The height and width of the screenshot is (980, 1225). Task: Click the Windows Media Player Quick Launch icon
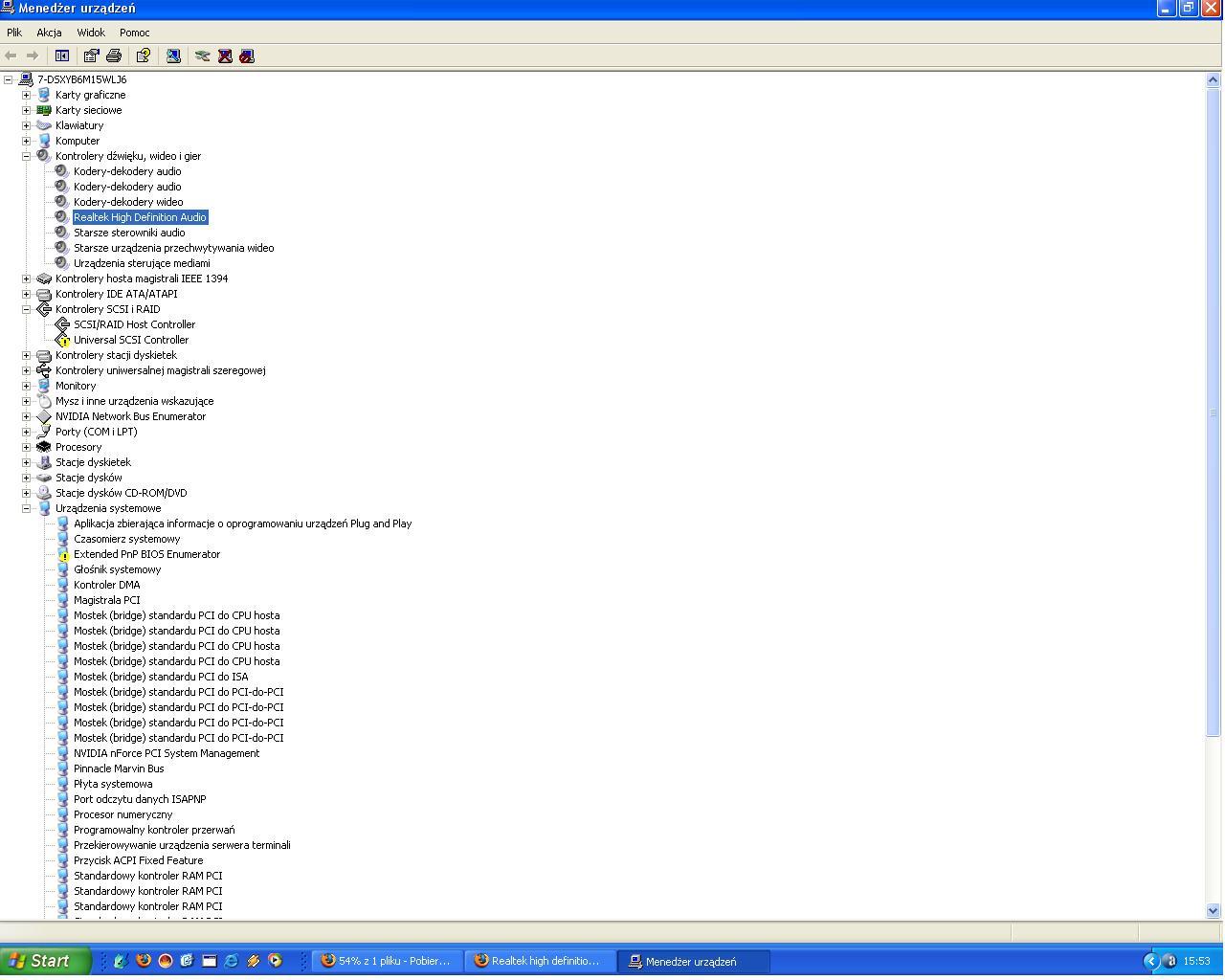pos(276,961)
